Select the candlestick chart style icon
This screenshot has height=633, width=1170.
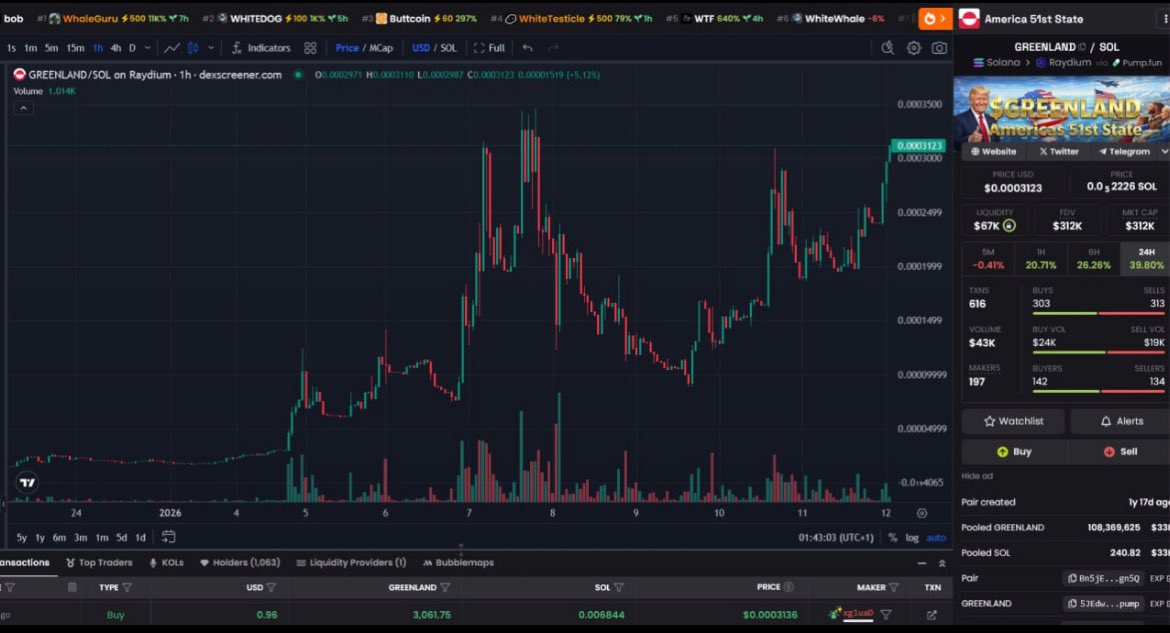point(193,48)
